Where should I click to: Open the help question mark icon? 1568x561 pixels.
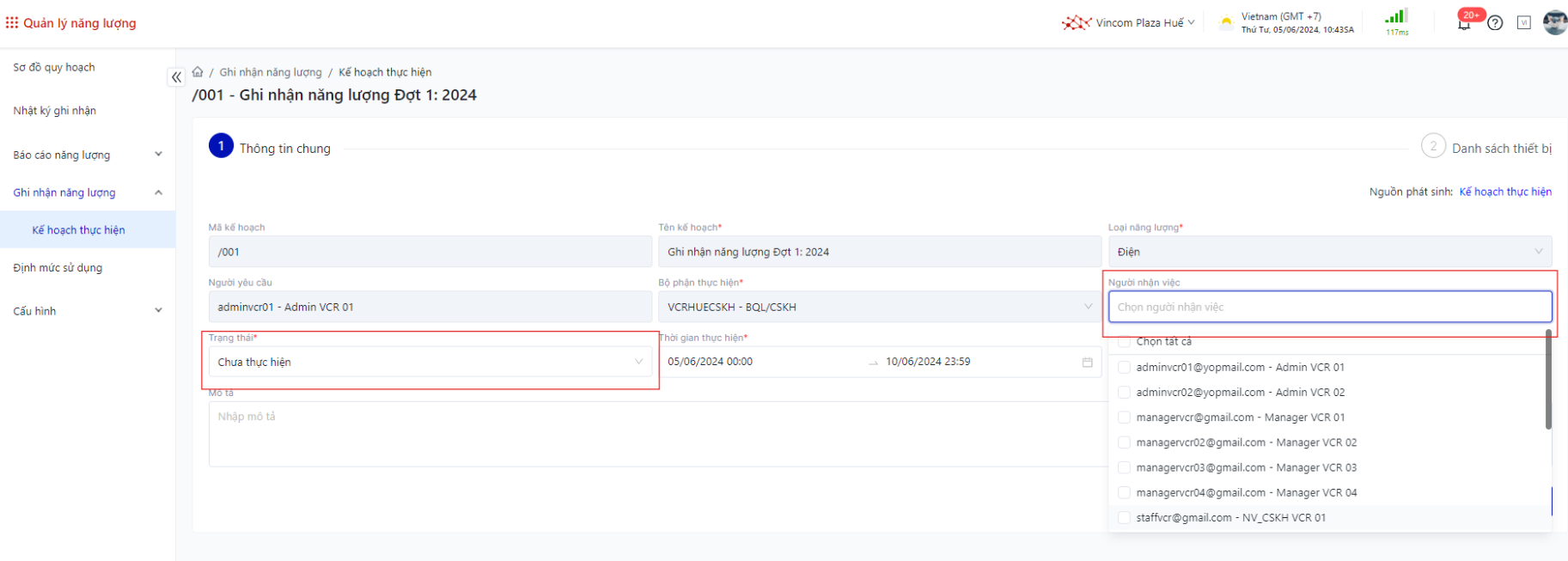[x=1495, y=23]
